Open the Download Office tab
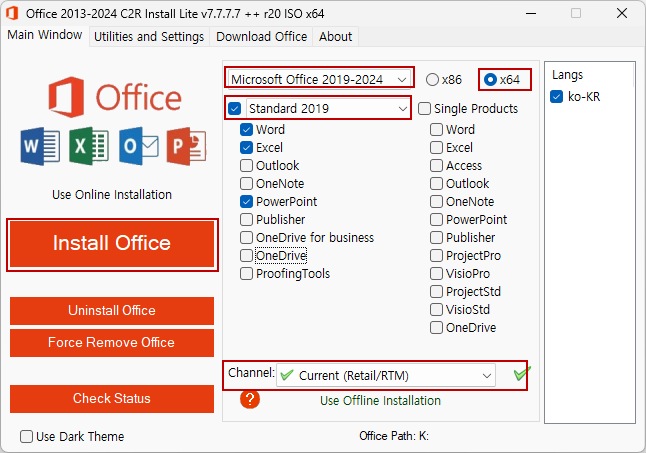The height and width of the screenshot is (453, 646). (x=261, y=37)
